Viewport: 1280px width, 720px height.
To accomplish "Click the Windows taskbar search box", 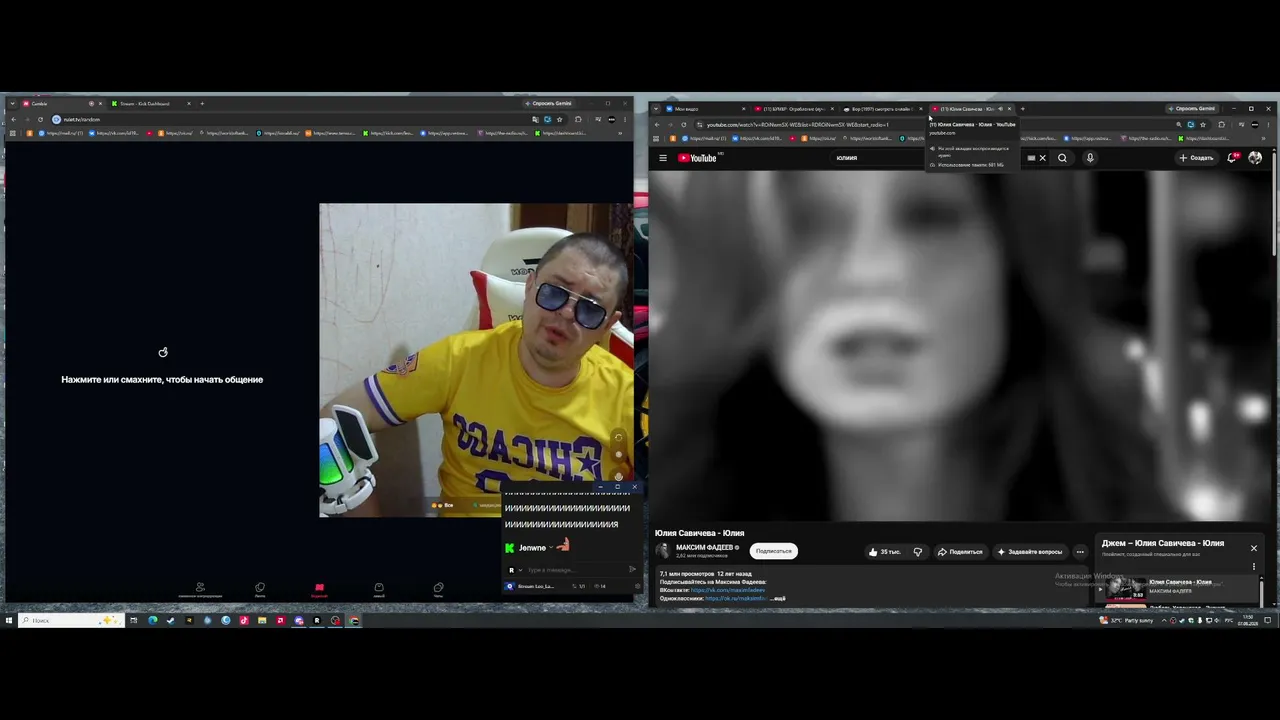I will coord(70,620).
